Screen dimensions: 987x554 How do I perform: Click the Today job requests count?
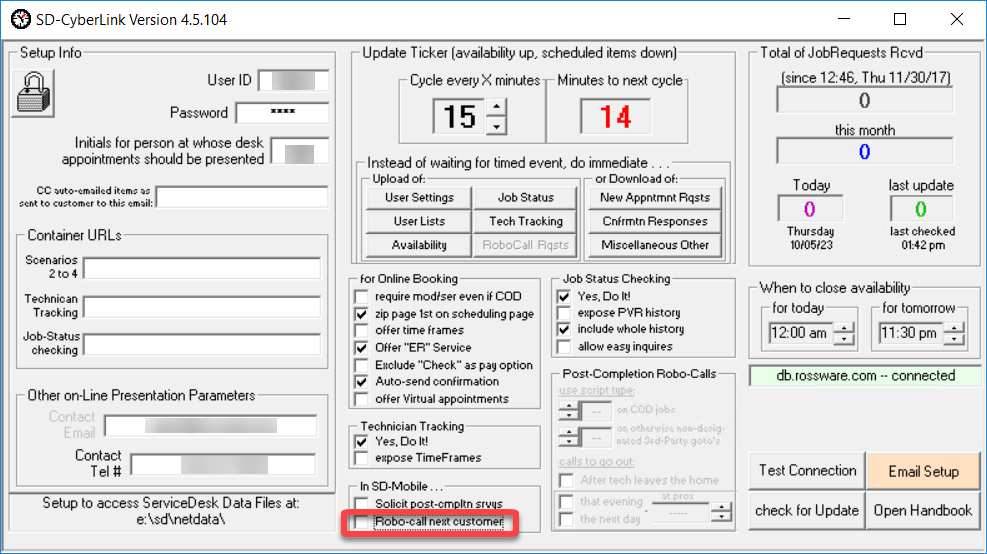coord(809,209)
